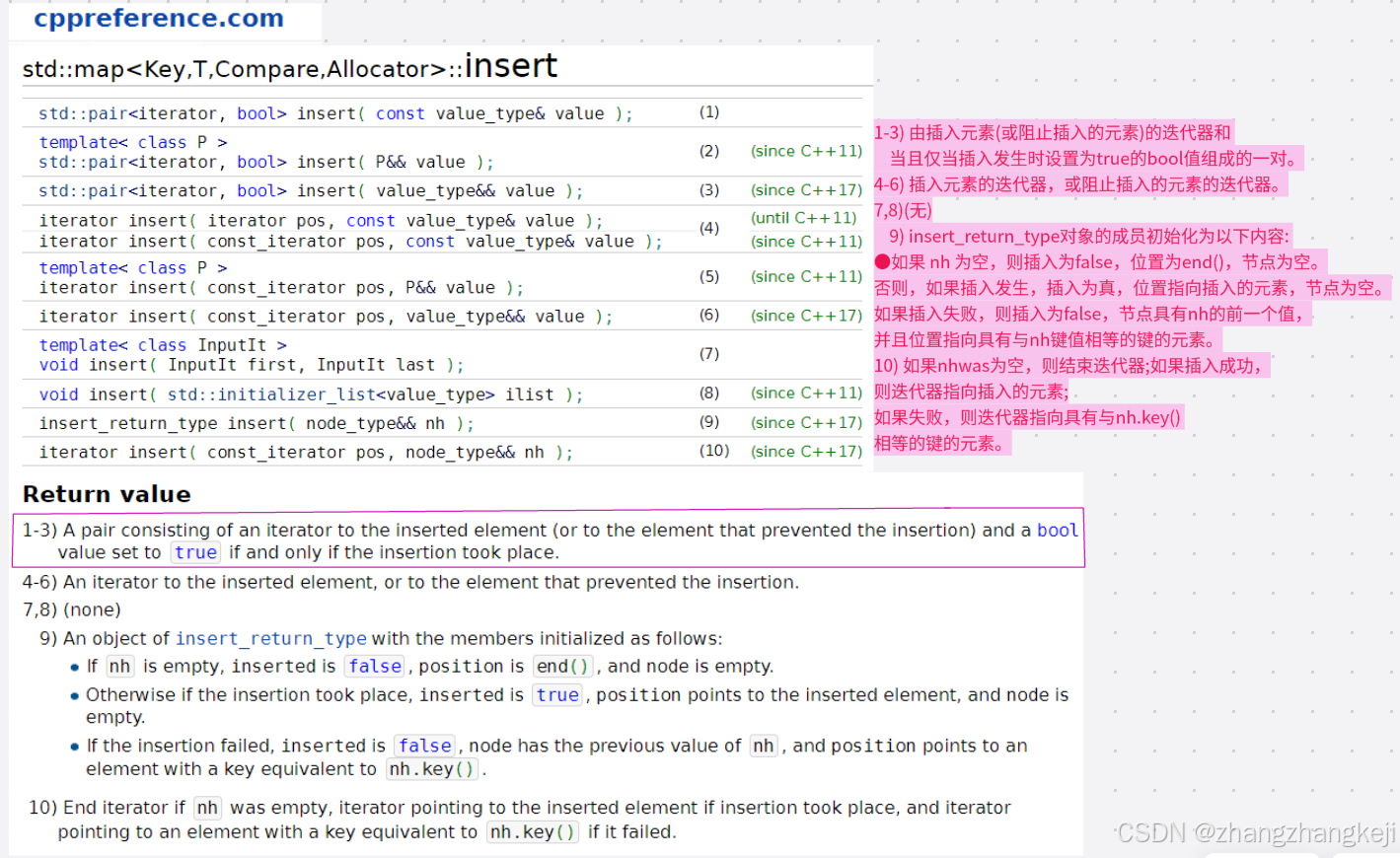Select the 'Return value' section heading
Image resolution: width=1400 pixels, height=858 pixels.
pos(107,494)
